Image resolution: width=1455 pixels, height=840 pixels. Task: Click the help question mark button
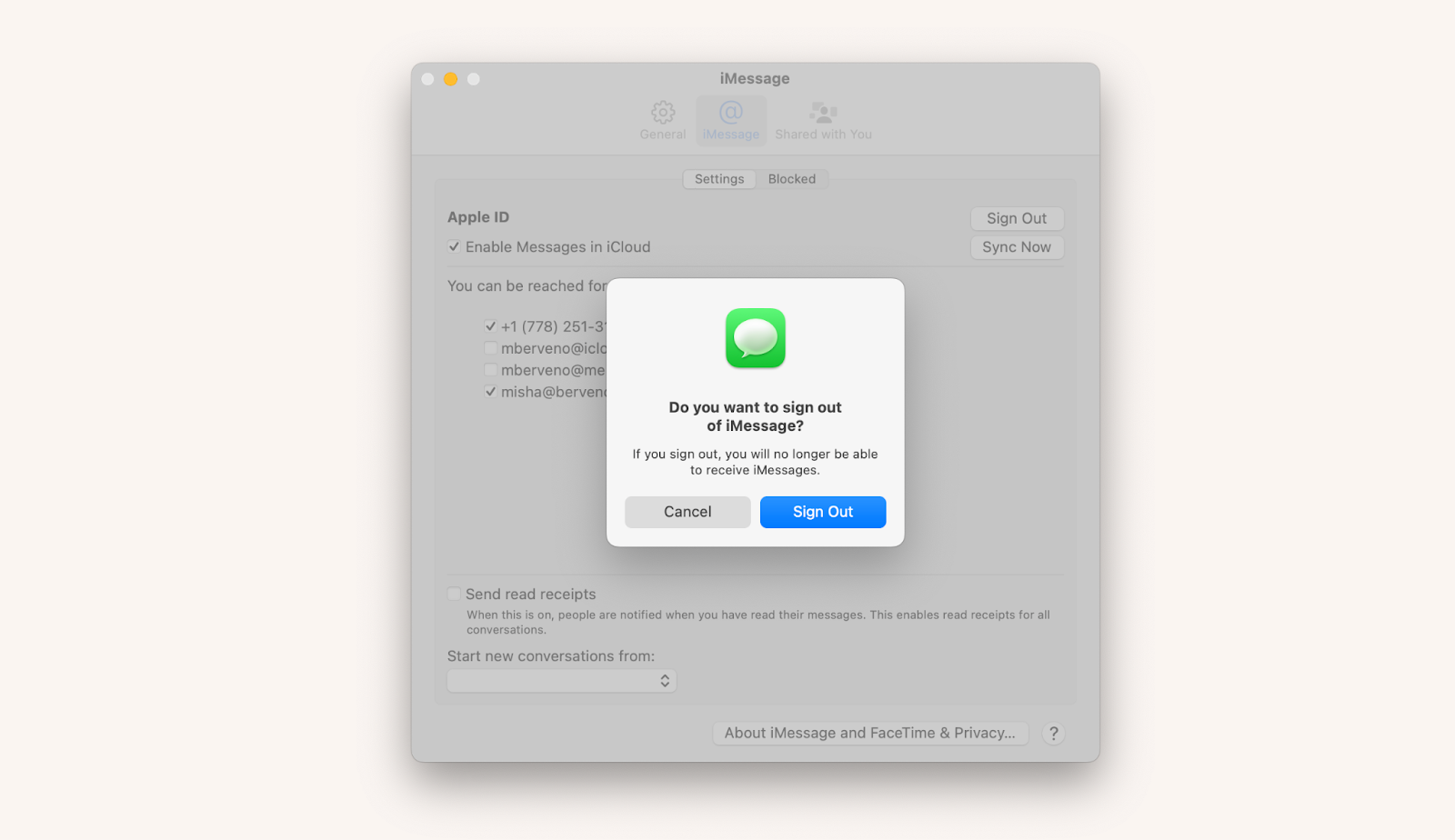click(1053, 734)
